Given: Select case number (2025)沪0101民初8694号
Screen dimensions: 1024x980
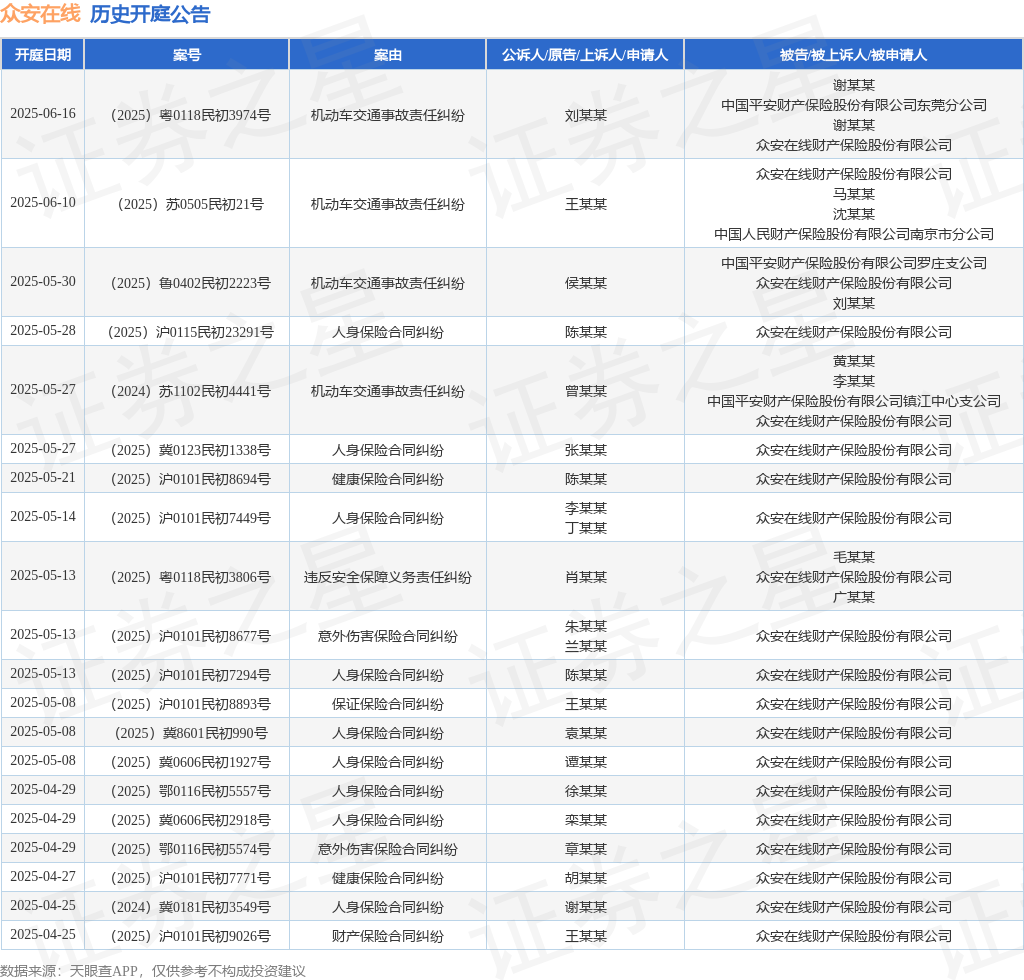Looking at the screenshot, I should point(190,479).
